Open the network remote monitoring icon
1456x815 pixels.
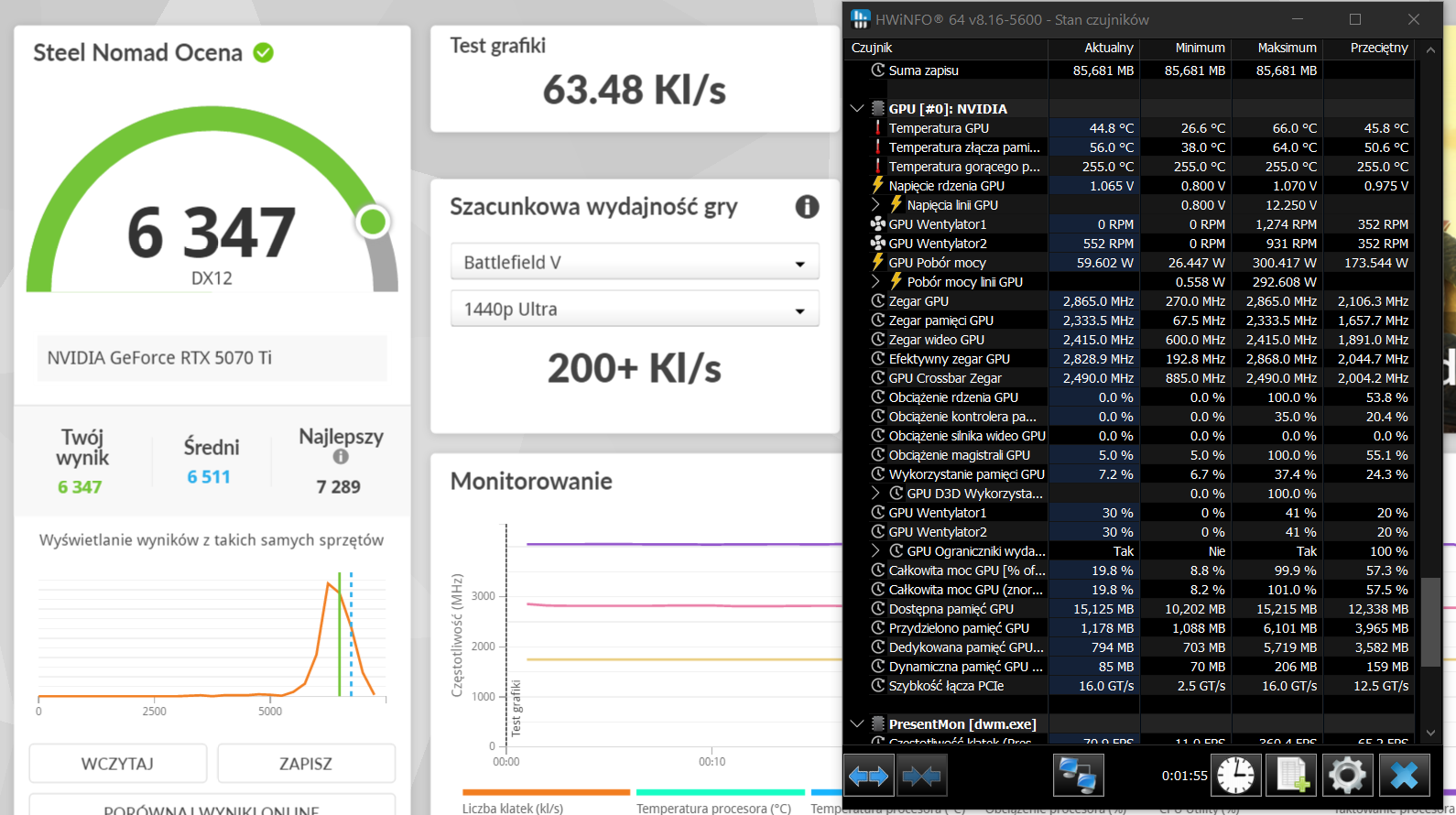[1077, 776]
